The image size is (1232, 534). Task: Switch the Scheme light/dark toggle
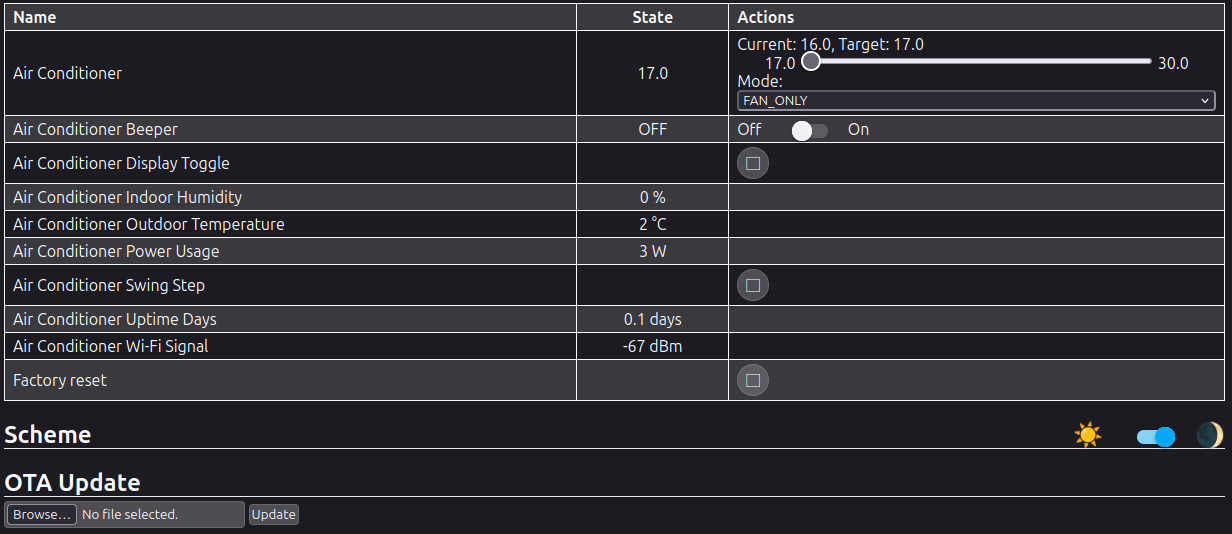point(1156,436)
